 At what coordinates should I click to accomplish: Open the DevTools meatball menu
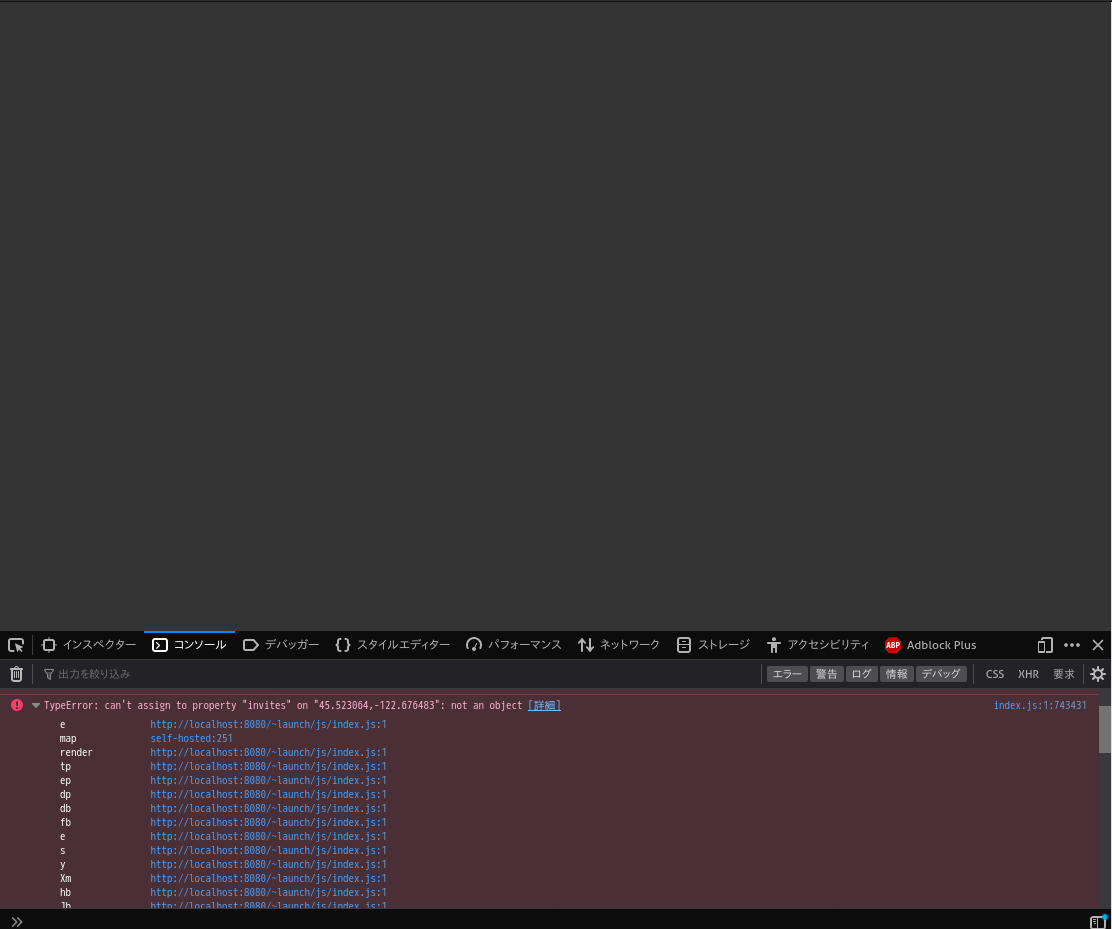pos(1072,645)
